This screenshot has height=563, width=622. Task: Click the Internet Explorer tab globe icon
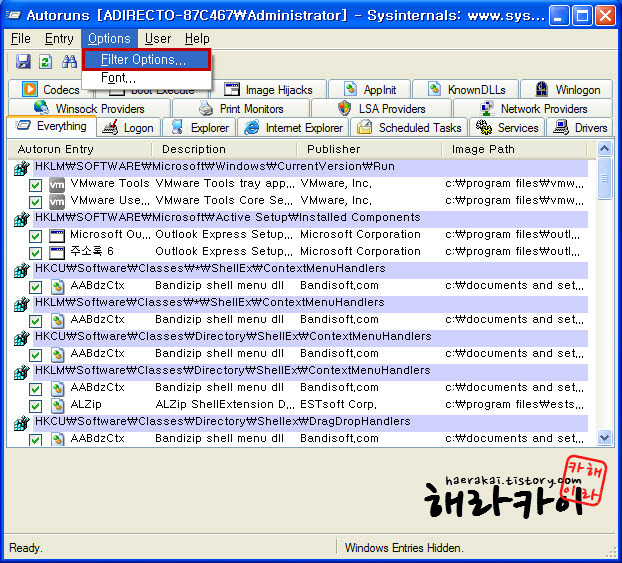(x=251, y=128)
